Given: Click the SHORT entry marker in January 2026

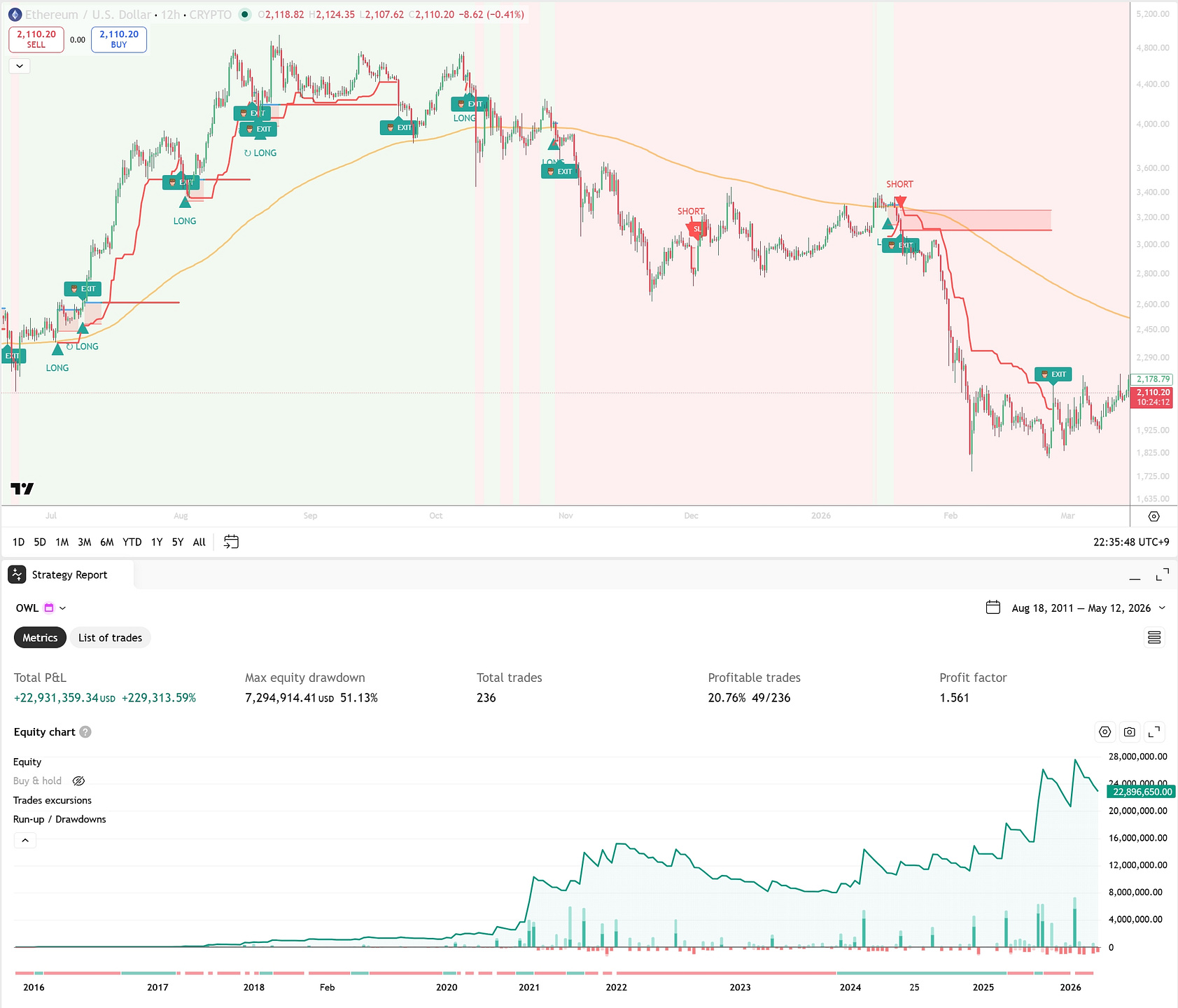Looking at the screenshot, I should [x=900, y=202].
